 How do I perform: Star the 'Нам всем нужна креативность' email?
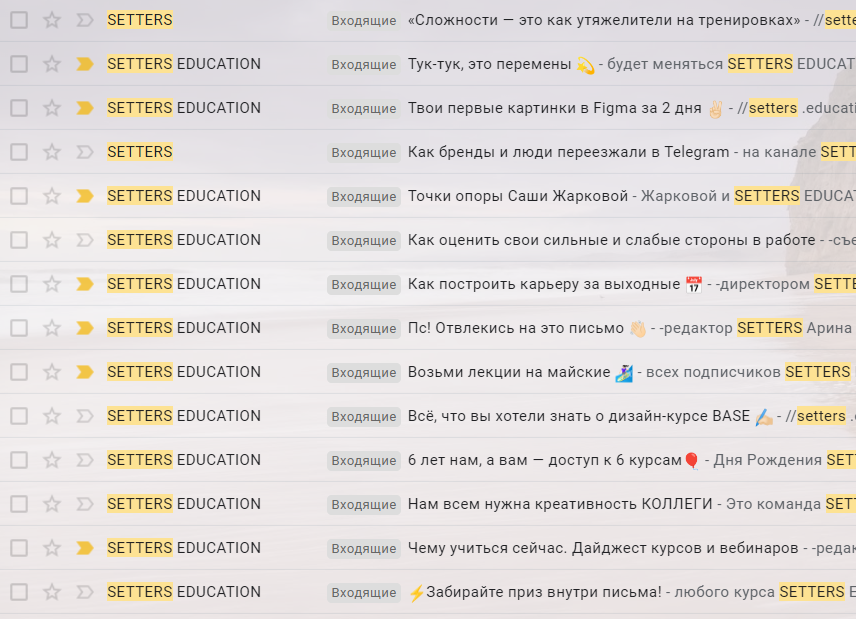(52, 504)
